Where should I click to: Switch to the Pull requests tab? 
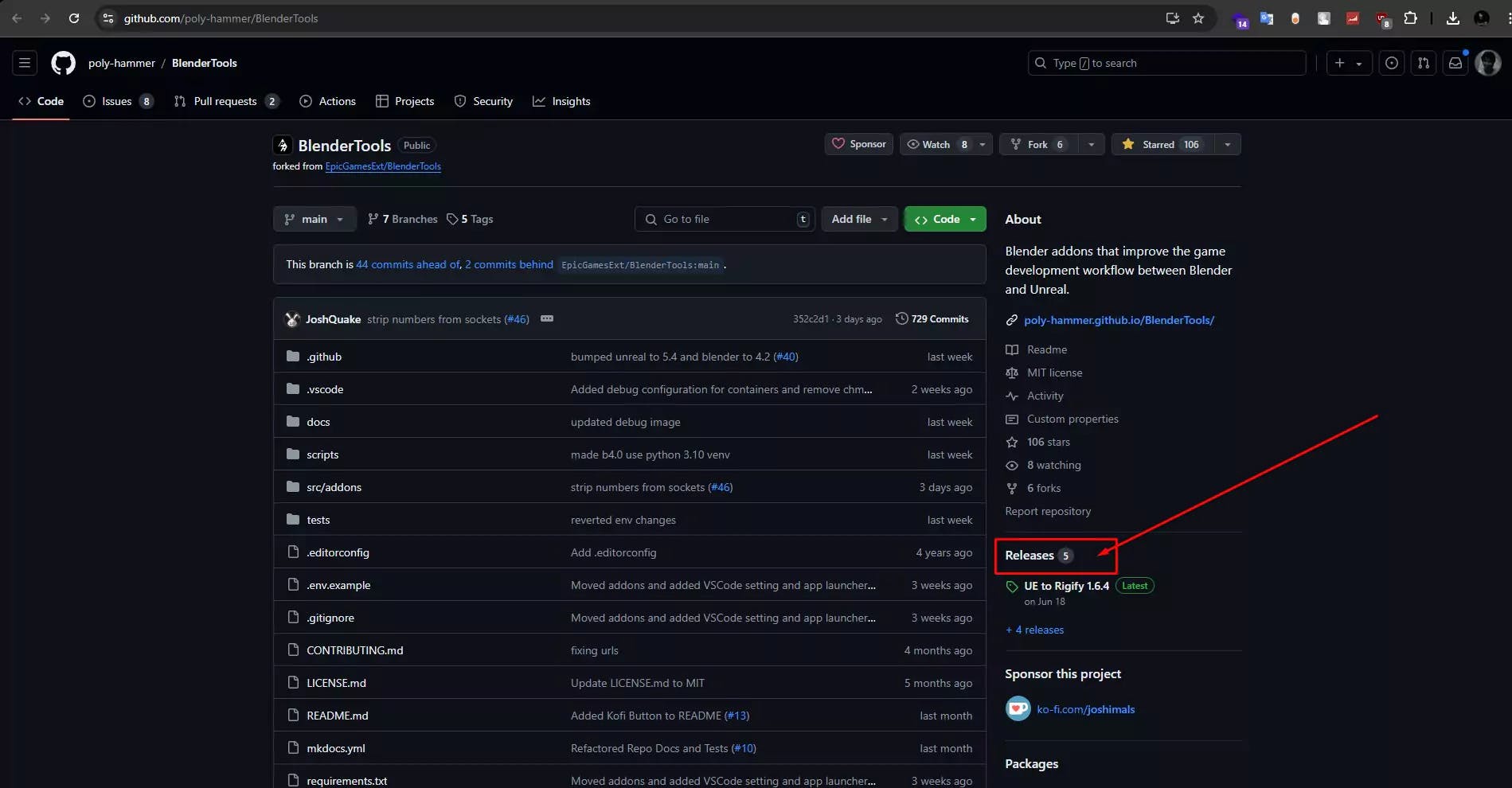click(226, 101)
